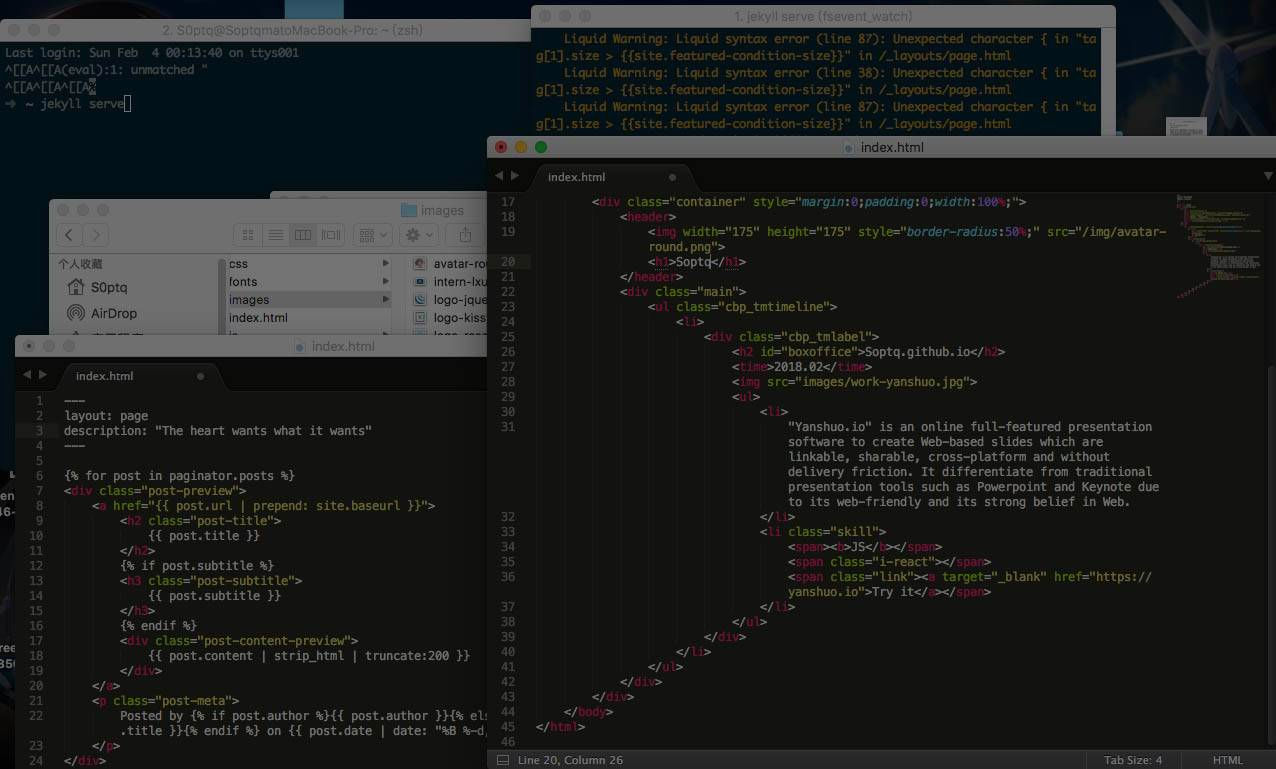Select index.html tab in left Sublime window
Viewport: 1276px width, 769px height.
pos(104,376)
